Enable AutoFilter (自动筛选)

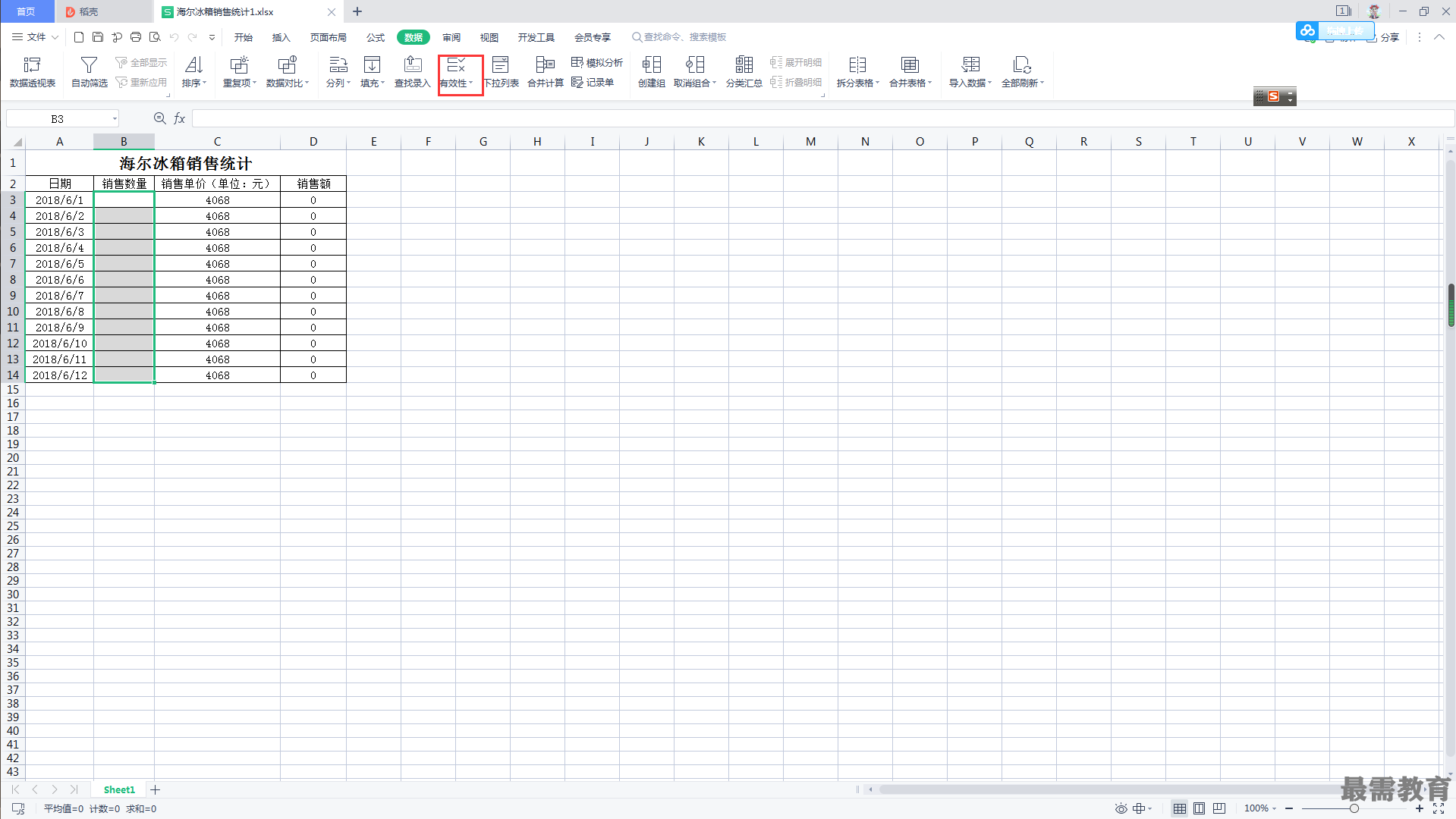click(90, 72)
